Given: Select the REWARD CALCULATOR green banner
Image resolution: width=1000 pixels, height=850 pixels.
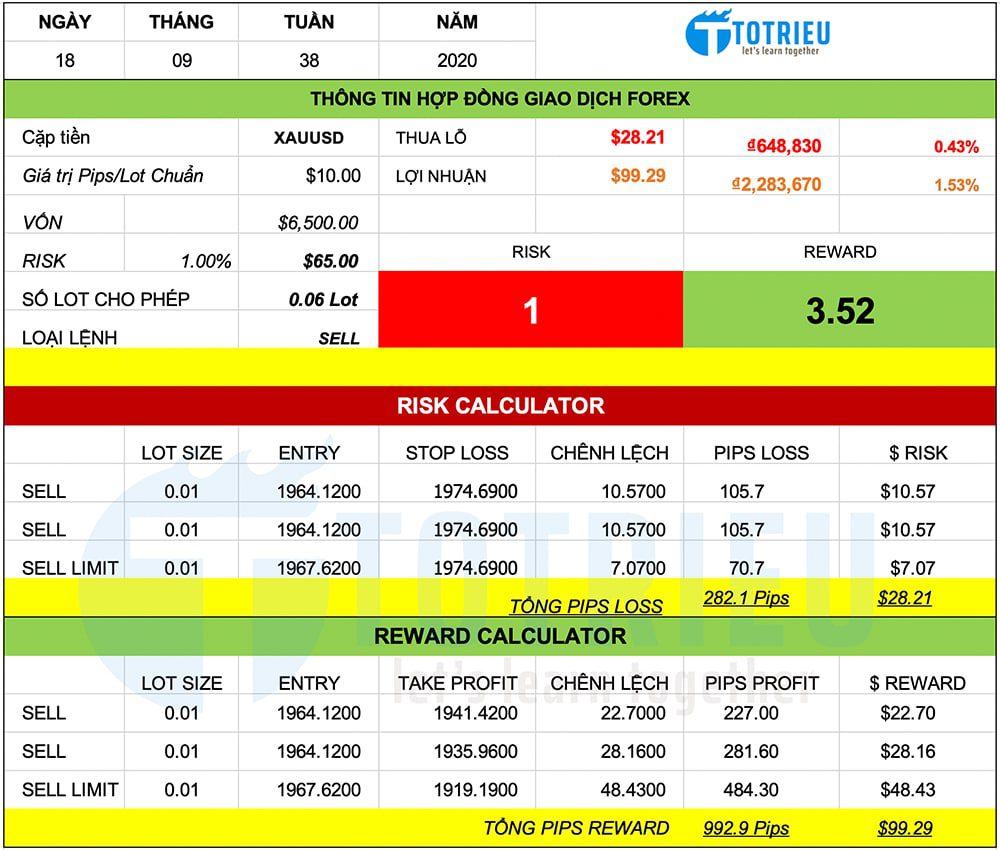Looking at the screenshot, I should pos(500,636).
